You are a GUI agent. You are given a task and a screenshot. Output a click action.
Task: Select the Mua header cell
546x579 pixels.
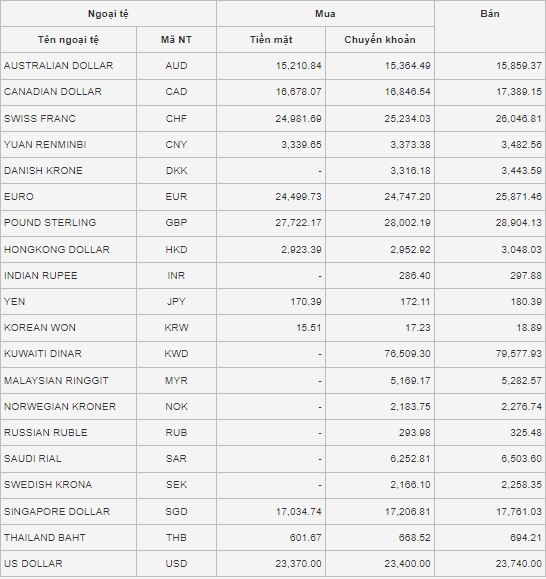(325, 14)
